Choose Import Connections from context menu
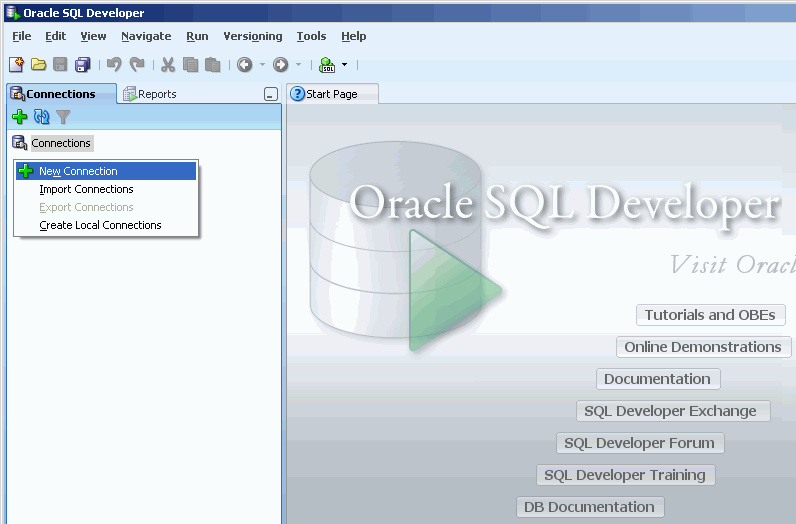The width and height of the screenshot is (796, 524). pos(106,189)
